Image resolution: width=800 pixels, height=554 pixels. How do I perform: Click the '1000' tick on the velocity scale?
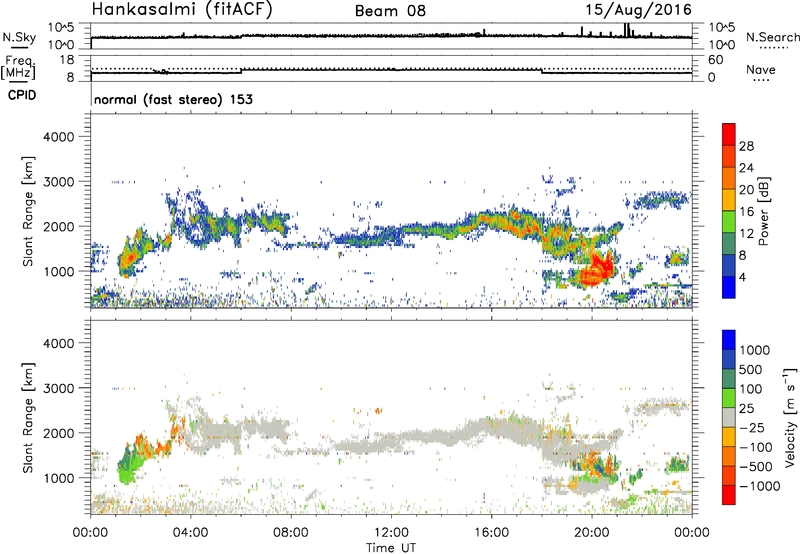755,350
